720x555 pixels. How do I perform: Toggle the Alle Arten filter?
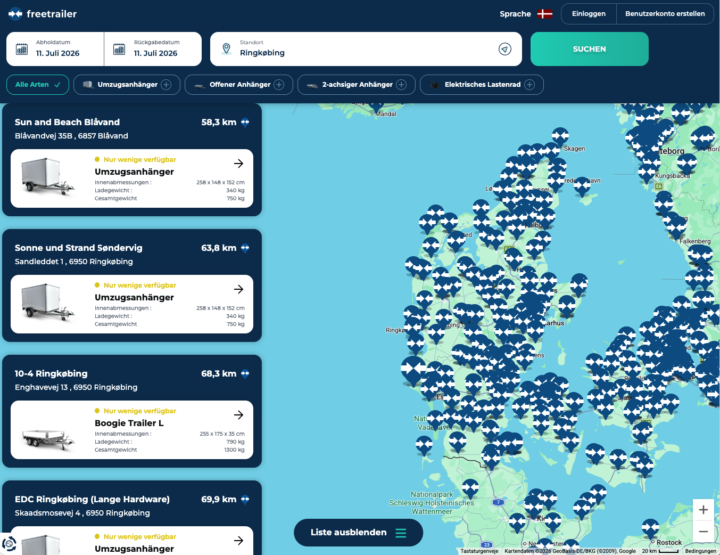pos(38,84)
